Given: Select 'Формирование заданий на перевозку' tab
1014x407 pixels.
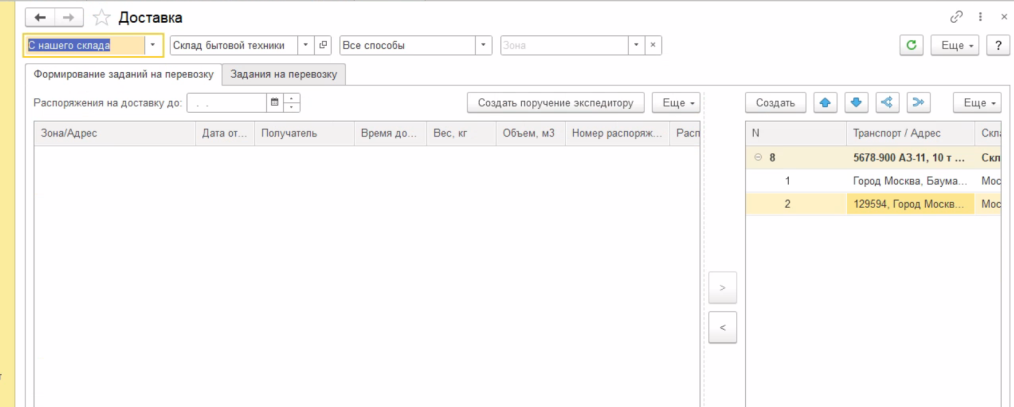Looking at the screenshot, I should (x=123, y=74).
